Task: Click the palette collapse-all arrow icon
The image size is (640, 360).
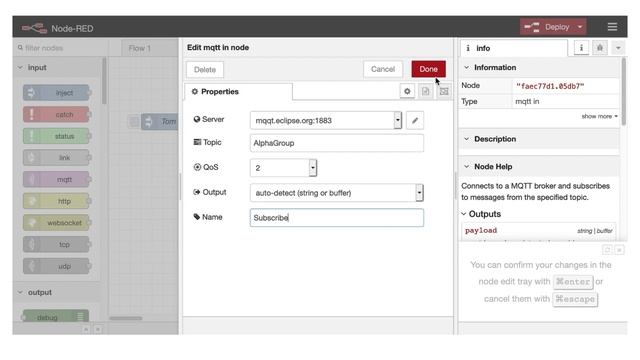Action: pyautogui.click(x=86, y=329)
